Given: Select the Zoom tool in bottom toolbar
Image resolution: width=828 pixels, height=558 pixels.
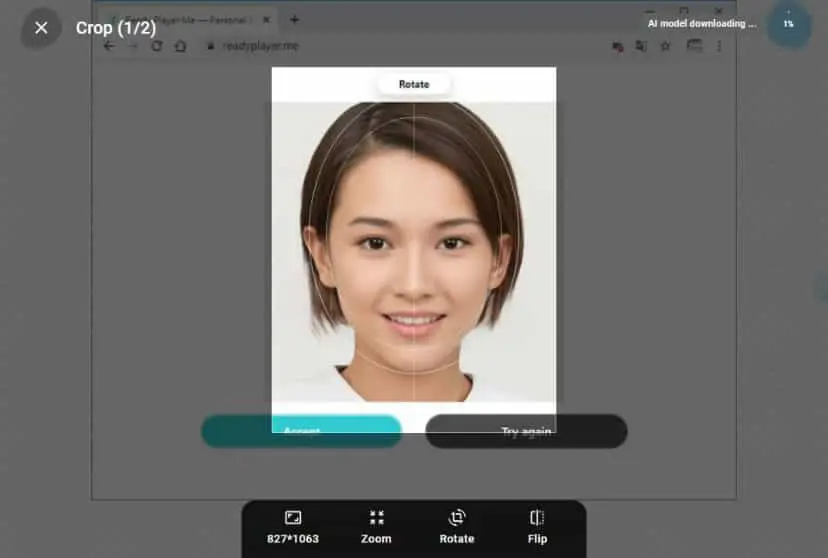Looking at the screenshot, I should pos(376,527).
